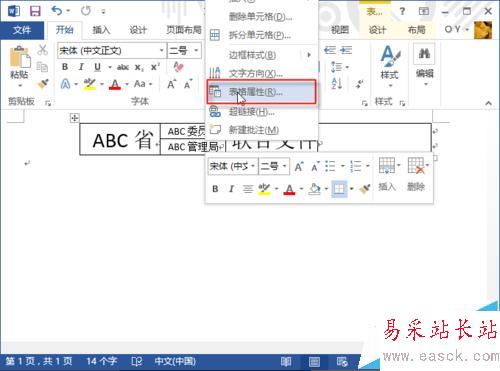Choose 新建批注(M) from context menu

(x=262, y=130)
